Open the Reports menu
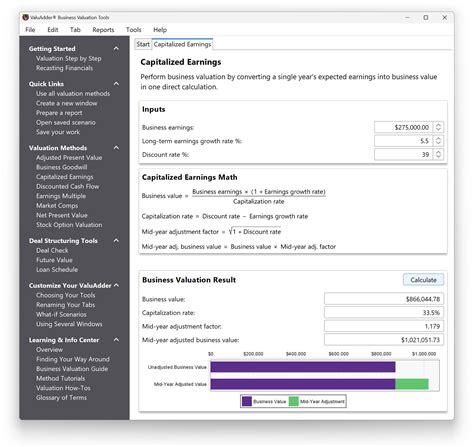 (x=103, y=30)
